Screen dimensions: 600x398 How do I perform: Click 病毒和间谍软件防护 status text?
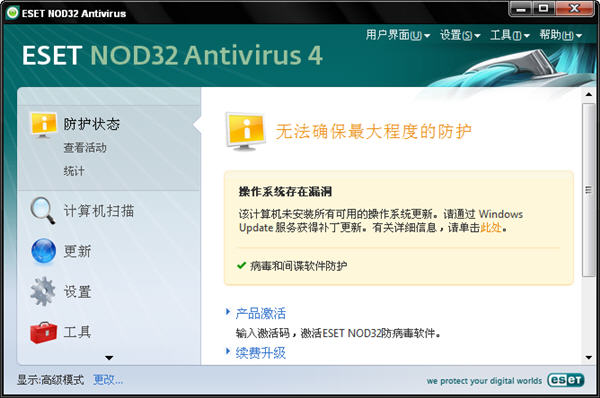(x=299, y=266)
